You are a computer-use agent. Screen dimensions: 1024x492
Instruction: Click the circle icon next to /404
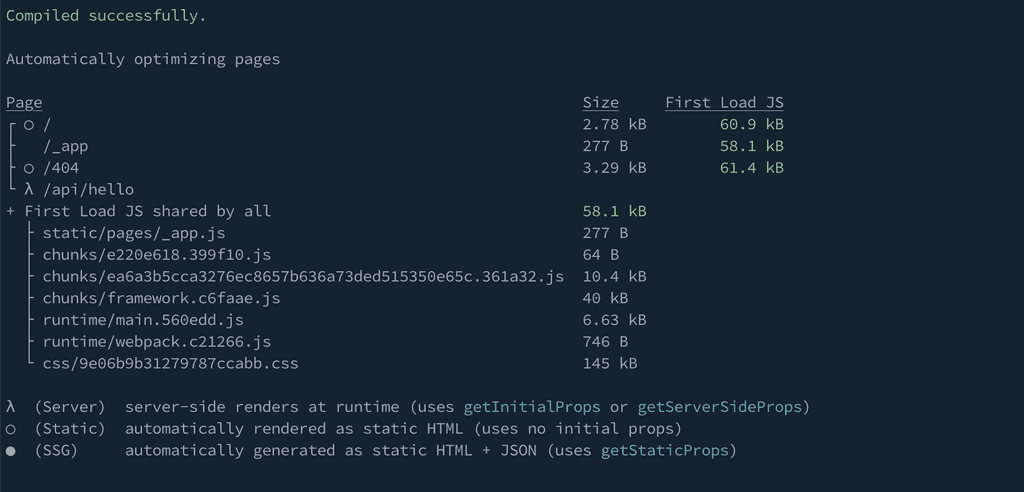coord(29,168)
